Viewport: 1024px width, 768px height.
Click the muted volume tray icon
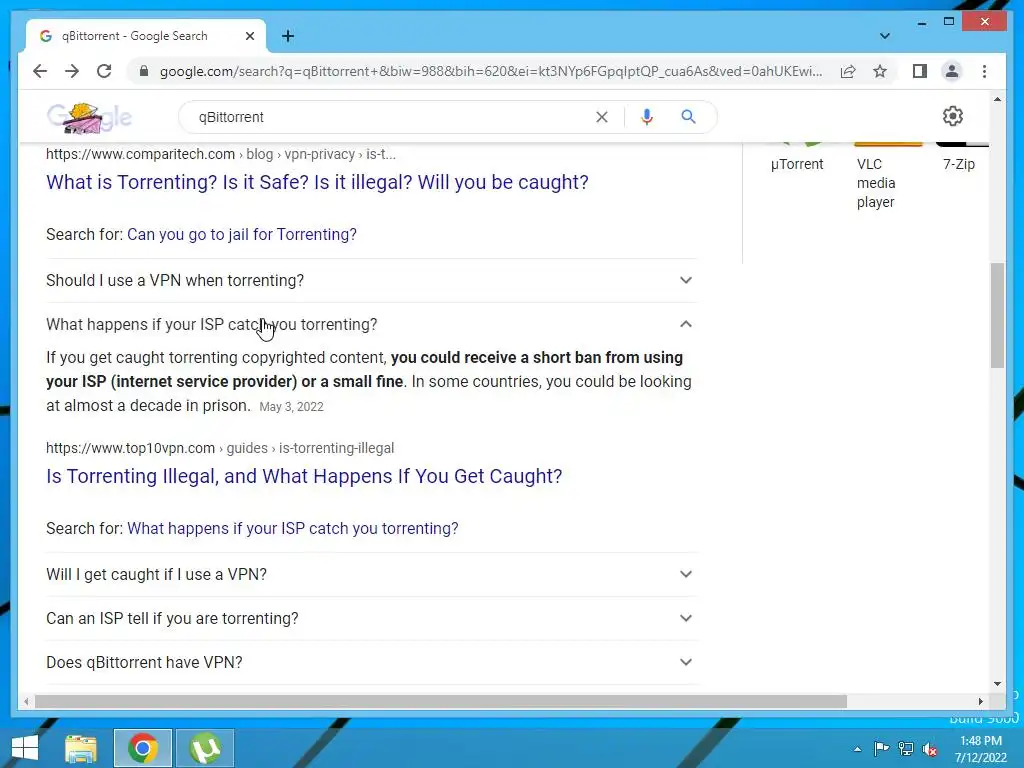tap(929, 749)
